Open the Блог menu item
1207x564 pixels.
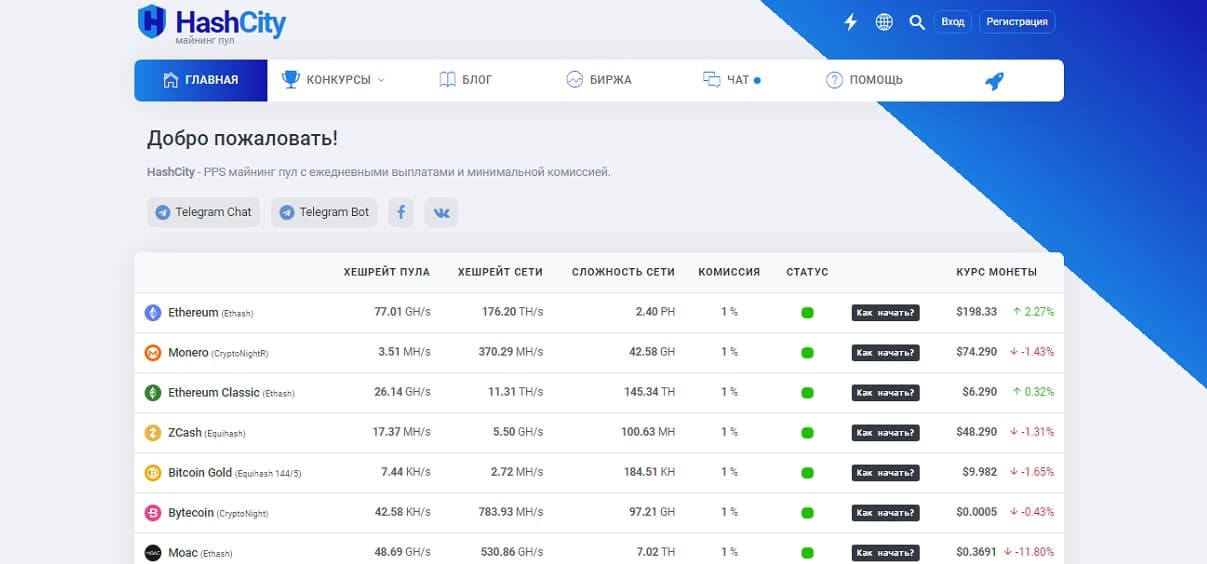pos(466,80)
